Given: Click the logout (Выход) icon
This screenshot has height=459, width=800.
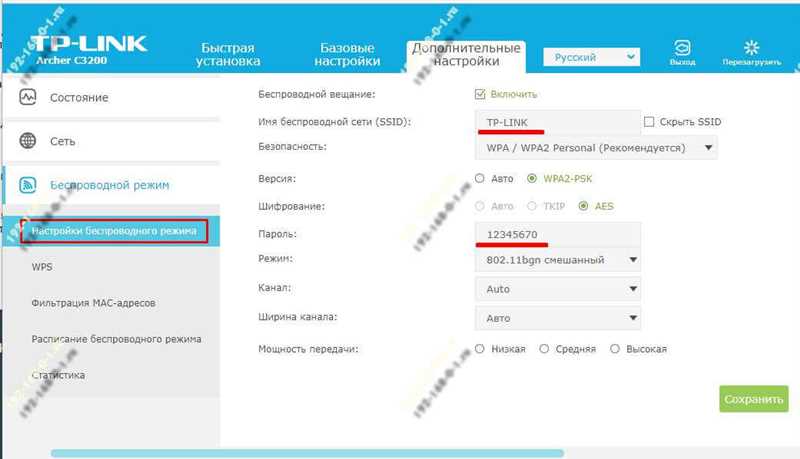Looking at the screenshot, I should click(682, 48).
